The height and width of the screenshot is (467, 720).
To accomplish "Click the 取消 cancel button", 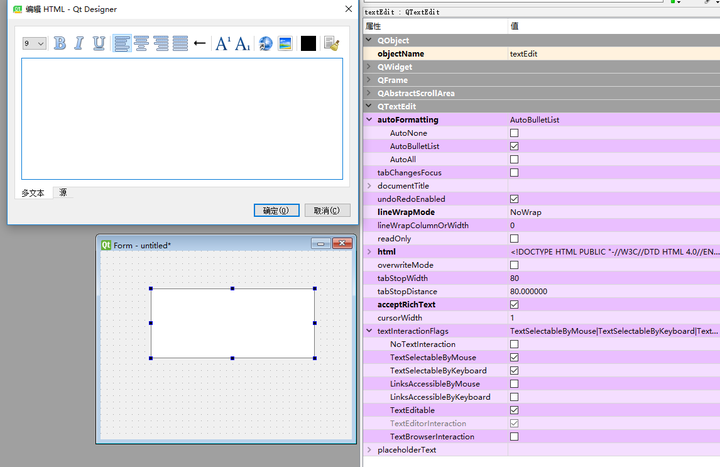I will tap(328, 211).
